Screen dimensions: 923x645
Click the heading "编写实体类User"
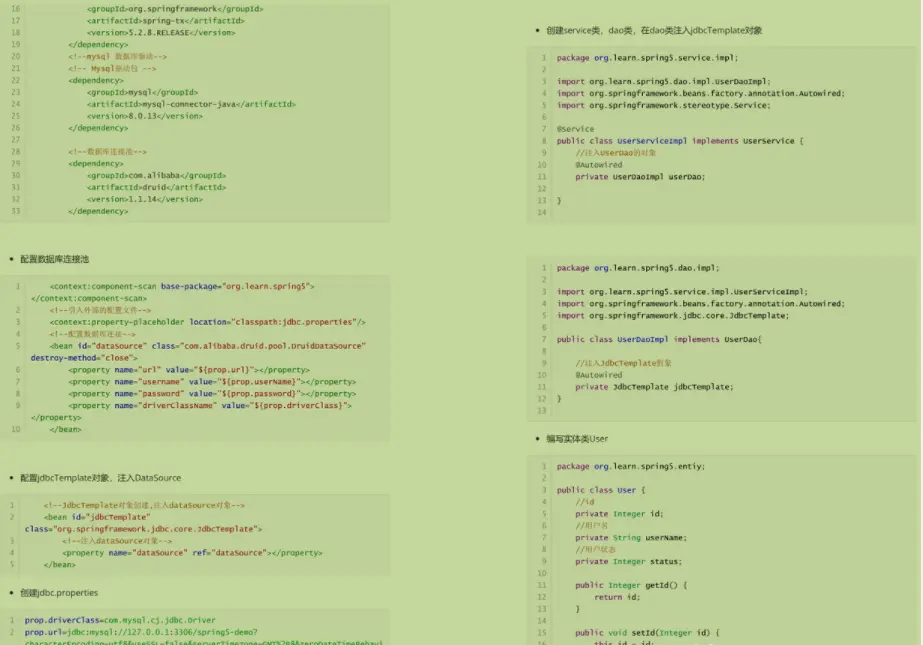[x=577, y=438]
